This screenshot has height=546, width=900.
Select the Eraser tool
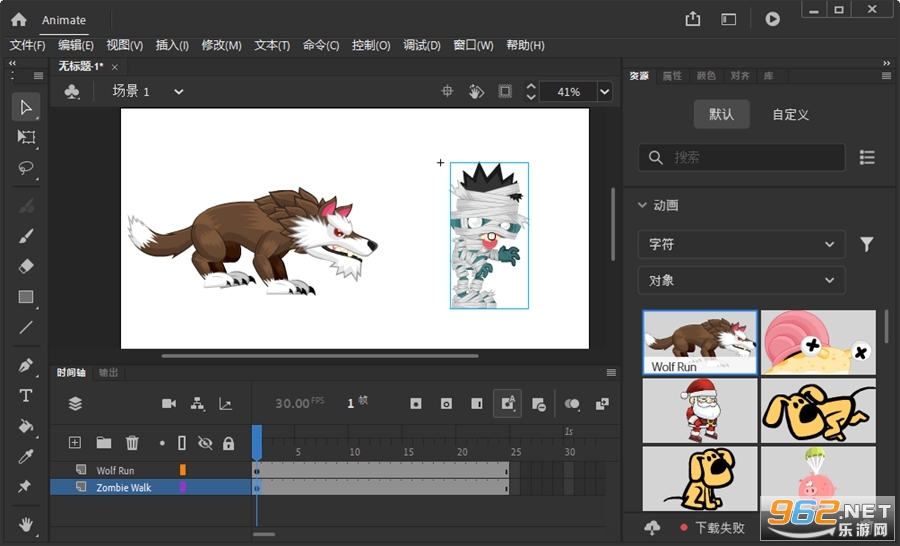click(x=26, y=266)
